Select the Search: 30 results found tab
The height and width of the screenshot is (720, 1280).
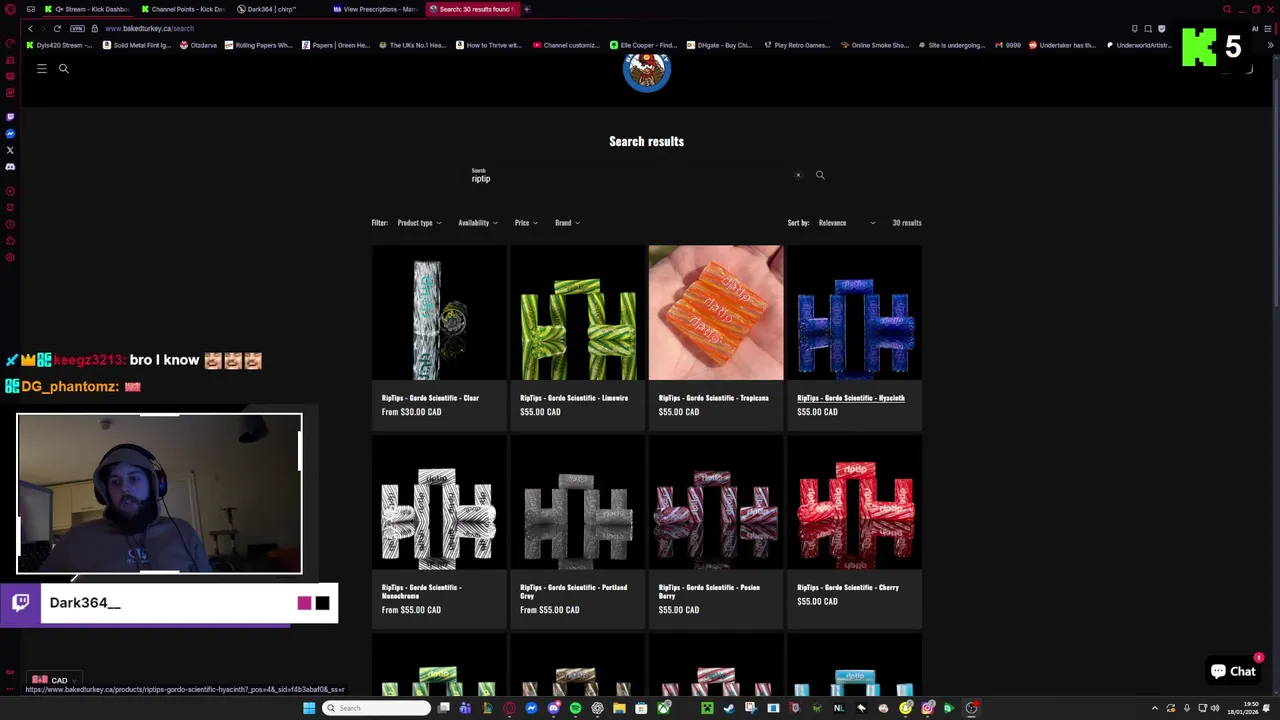coord(472,9)
